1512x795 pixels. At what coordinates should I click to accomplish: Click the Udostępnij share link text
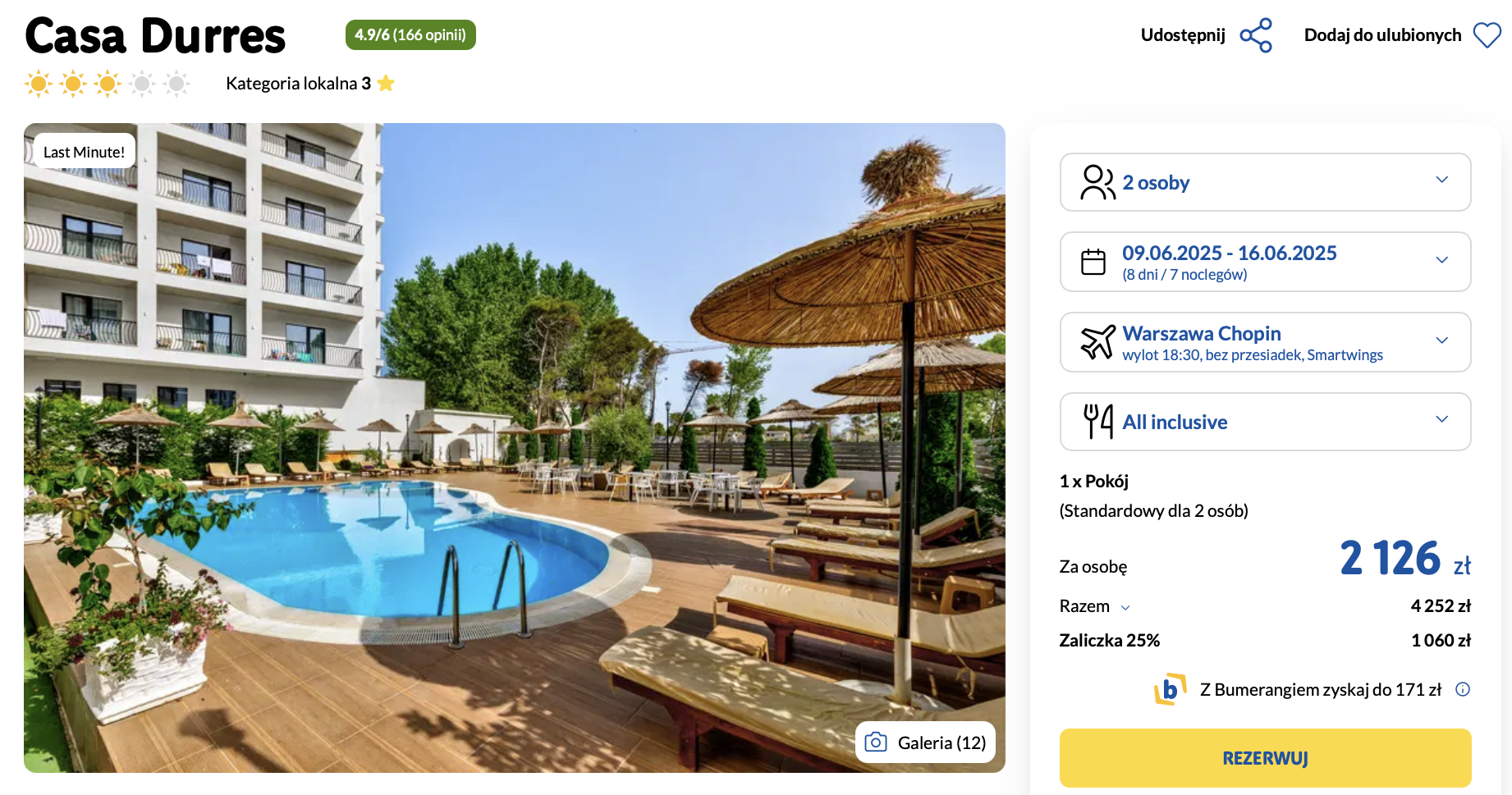click(x=1183, y=35)
